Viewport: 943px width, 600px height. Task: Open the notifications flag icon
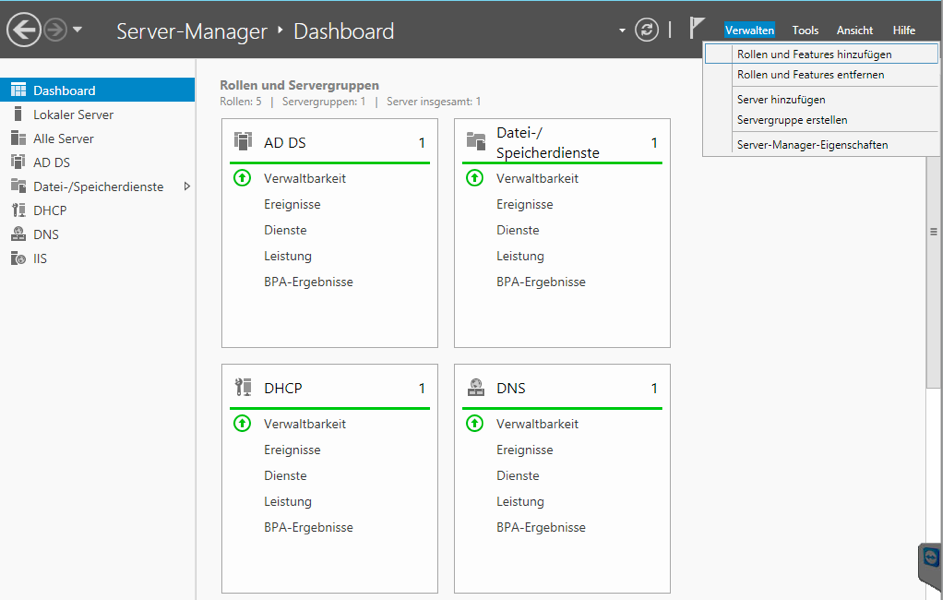click(696, 28)
